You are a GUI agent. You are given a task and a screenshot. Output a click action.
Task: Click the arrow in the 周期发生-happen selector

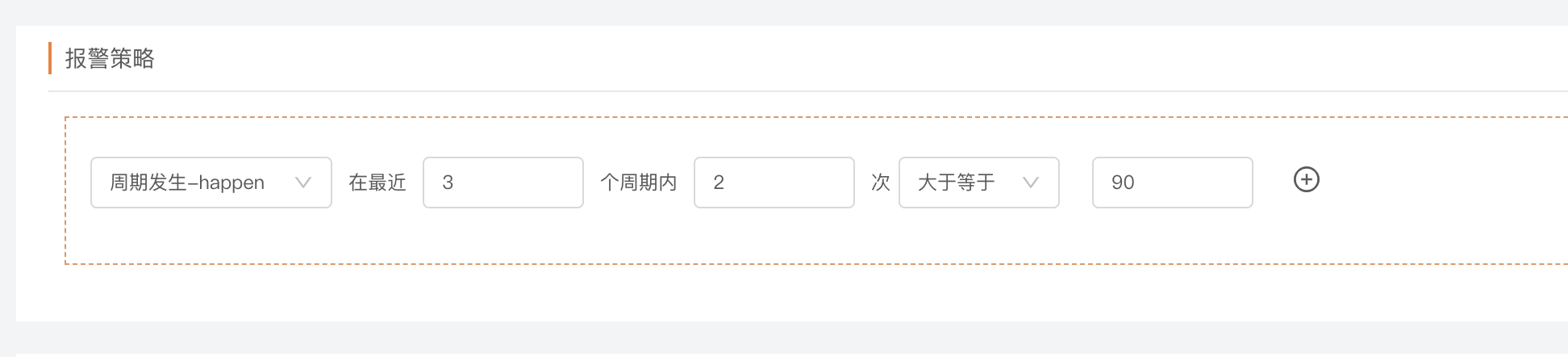(303, 183)
